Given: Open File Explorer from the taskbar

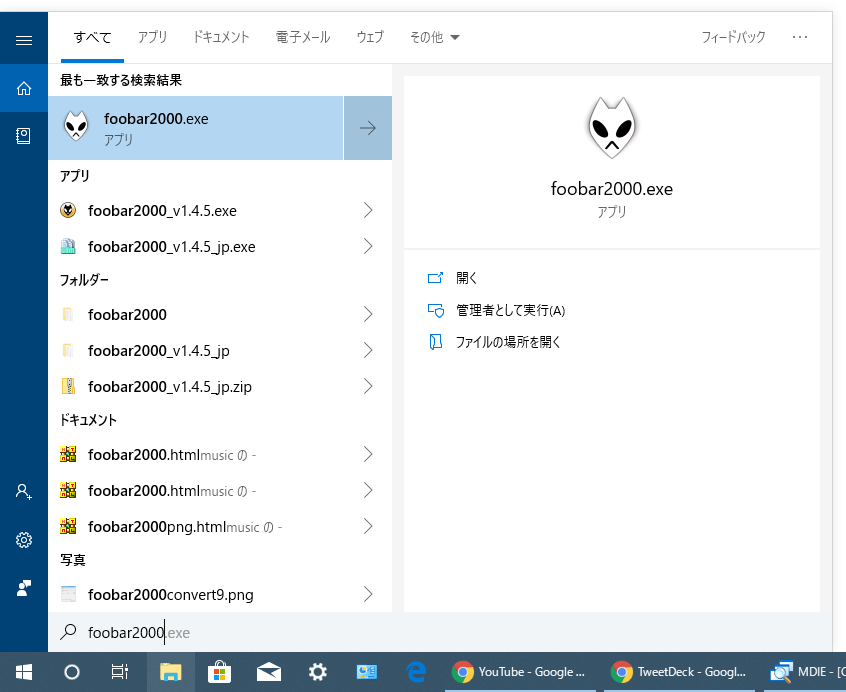Looking at the screenshot, I should [x=170, y=672].
